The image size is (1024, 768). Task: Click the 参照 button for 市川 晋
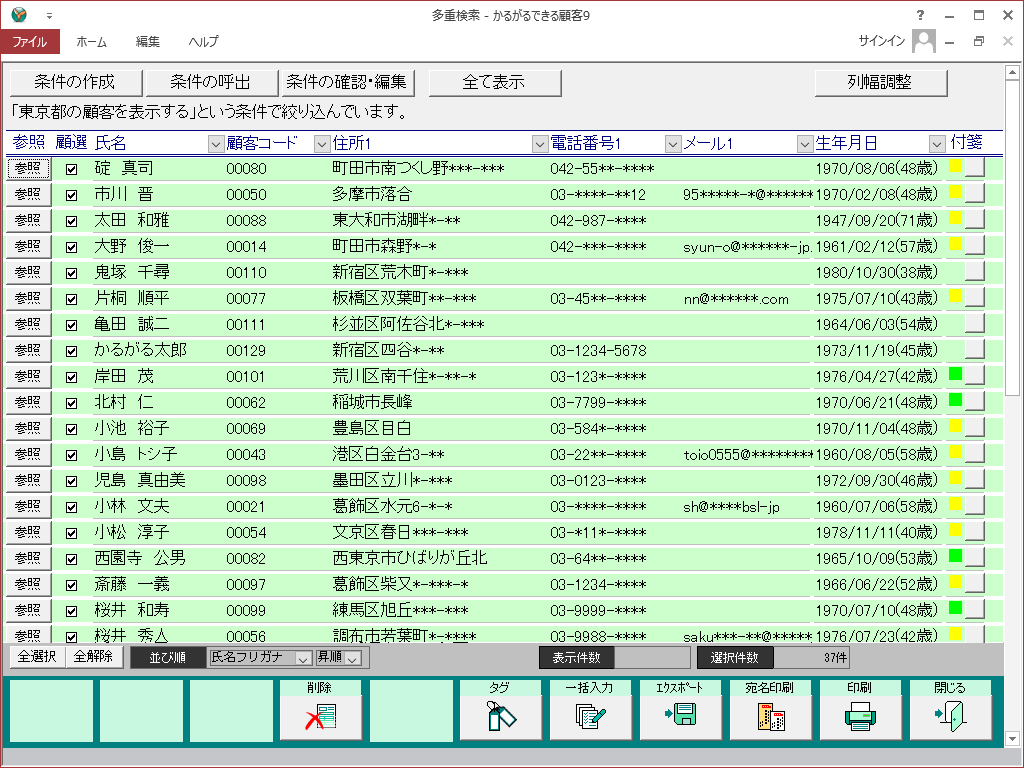click(x=28, y=194)
